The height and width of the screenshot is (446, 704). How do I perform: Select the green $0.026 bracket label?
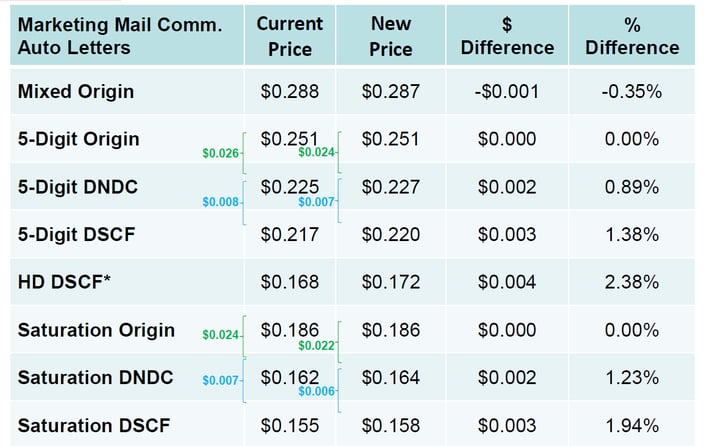[220, 153]
